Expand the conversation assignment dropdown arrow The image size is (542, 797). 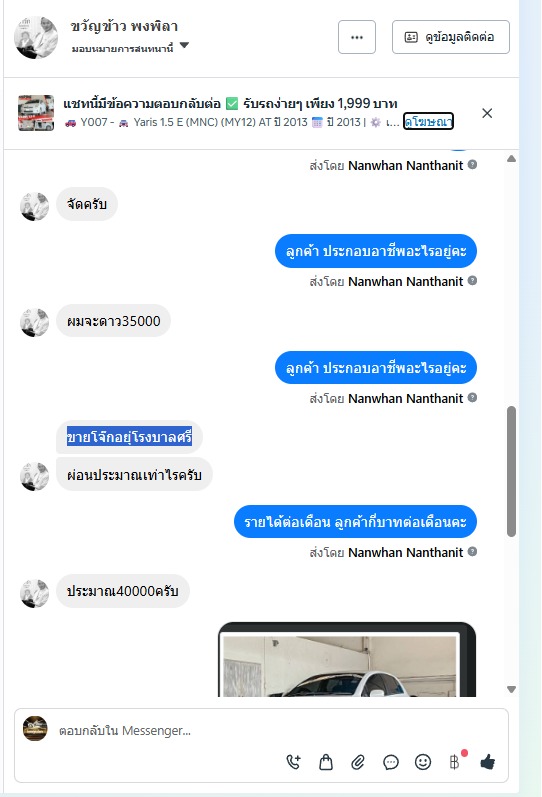click(x=185, y=45)
